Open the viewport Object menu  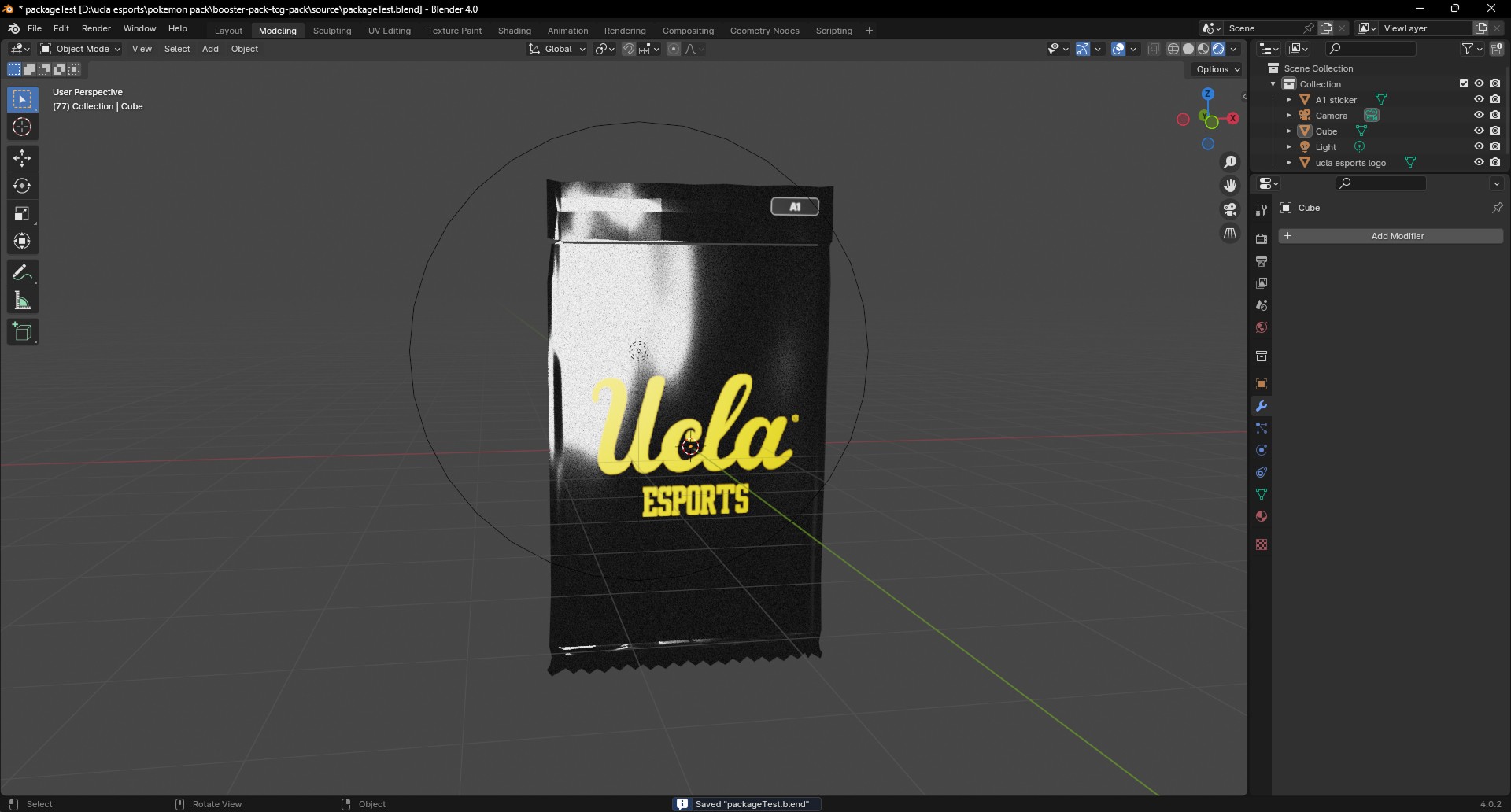245,49
